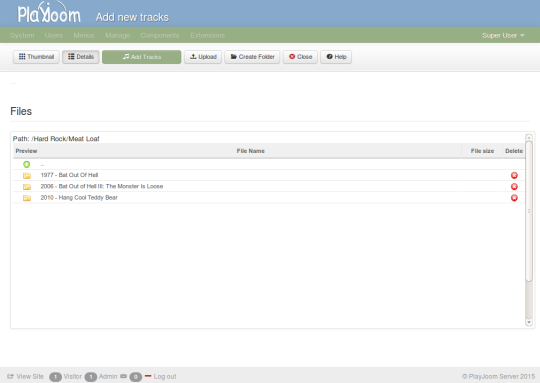Open the Extensions menu

(x=207, y=35)
